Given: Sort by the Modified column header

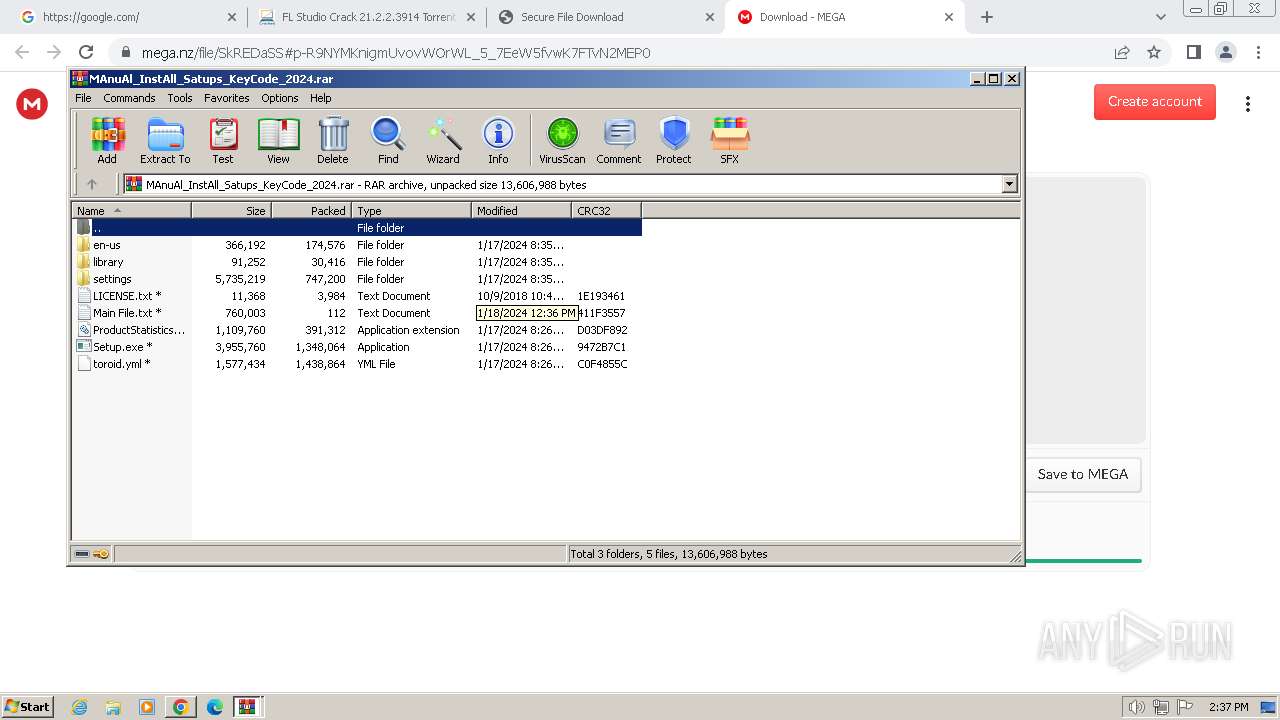Looking at the screenshot, I should click(x=521, y=210).
